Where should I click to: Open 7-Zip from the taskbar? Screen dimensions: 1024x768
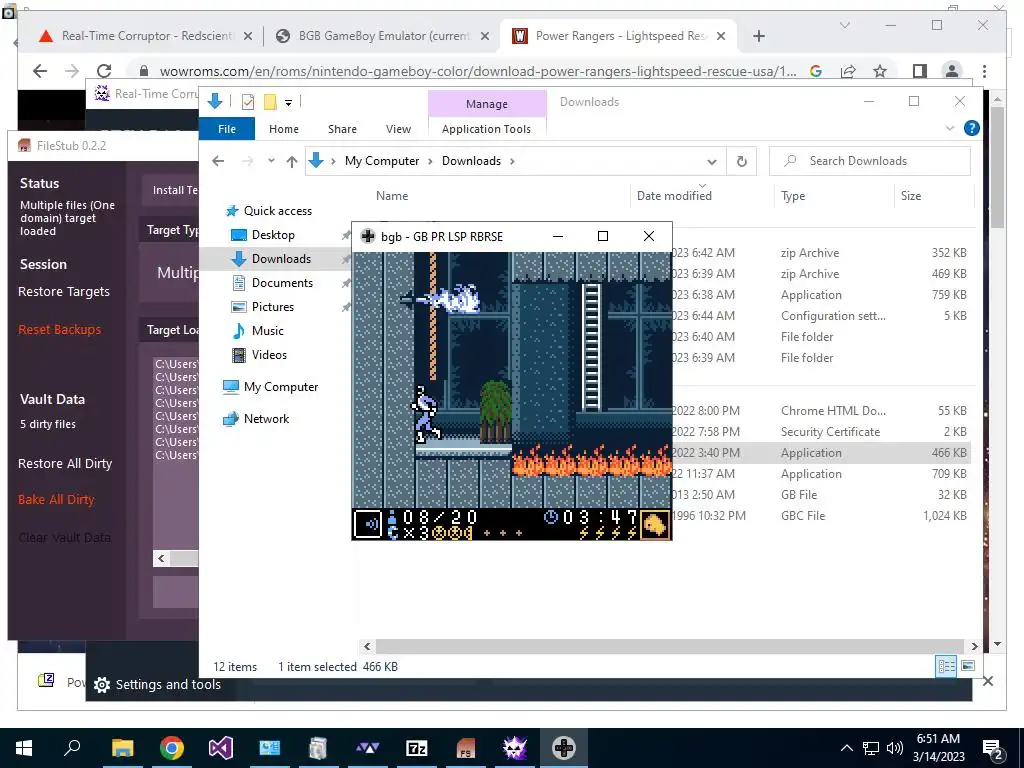[417, 748]
